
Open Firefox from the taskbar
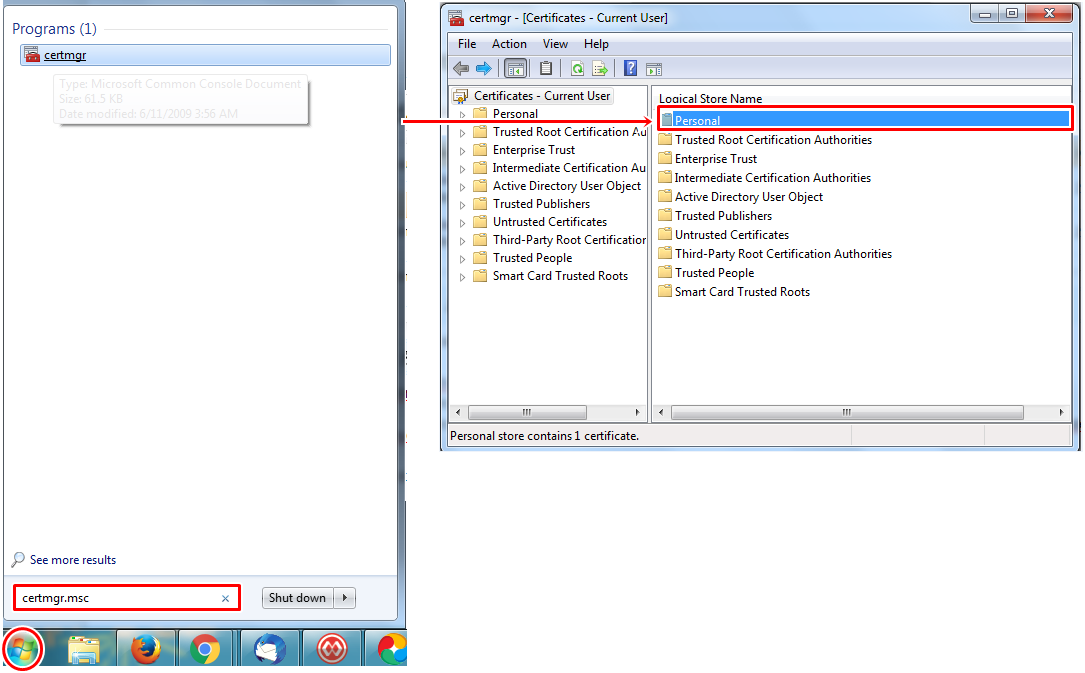coord(145,649)
